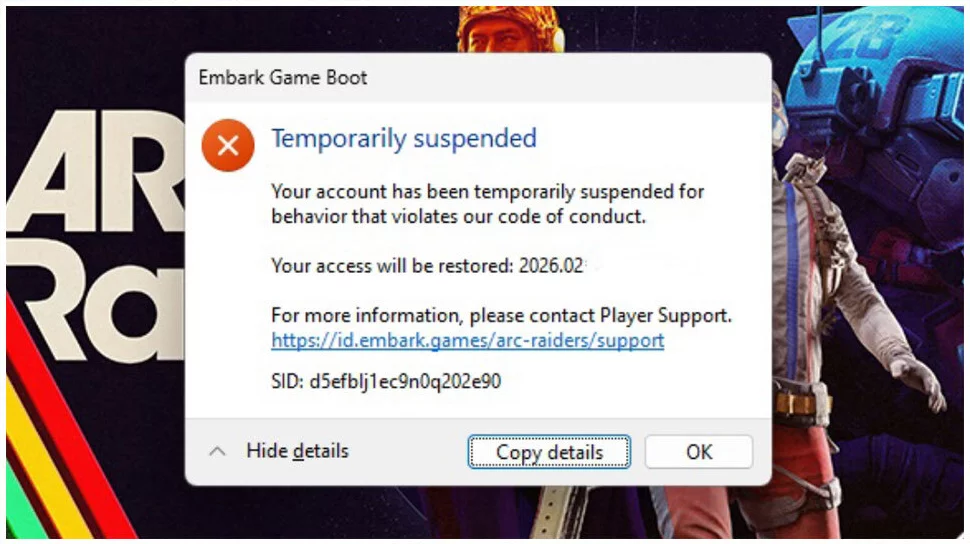Click the contact Player Support text line
This screenshot has height=544, width=970.
pos(501,316)
